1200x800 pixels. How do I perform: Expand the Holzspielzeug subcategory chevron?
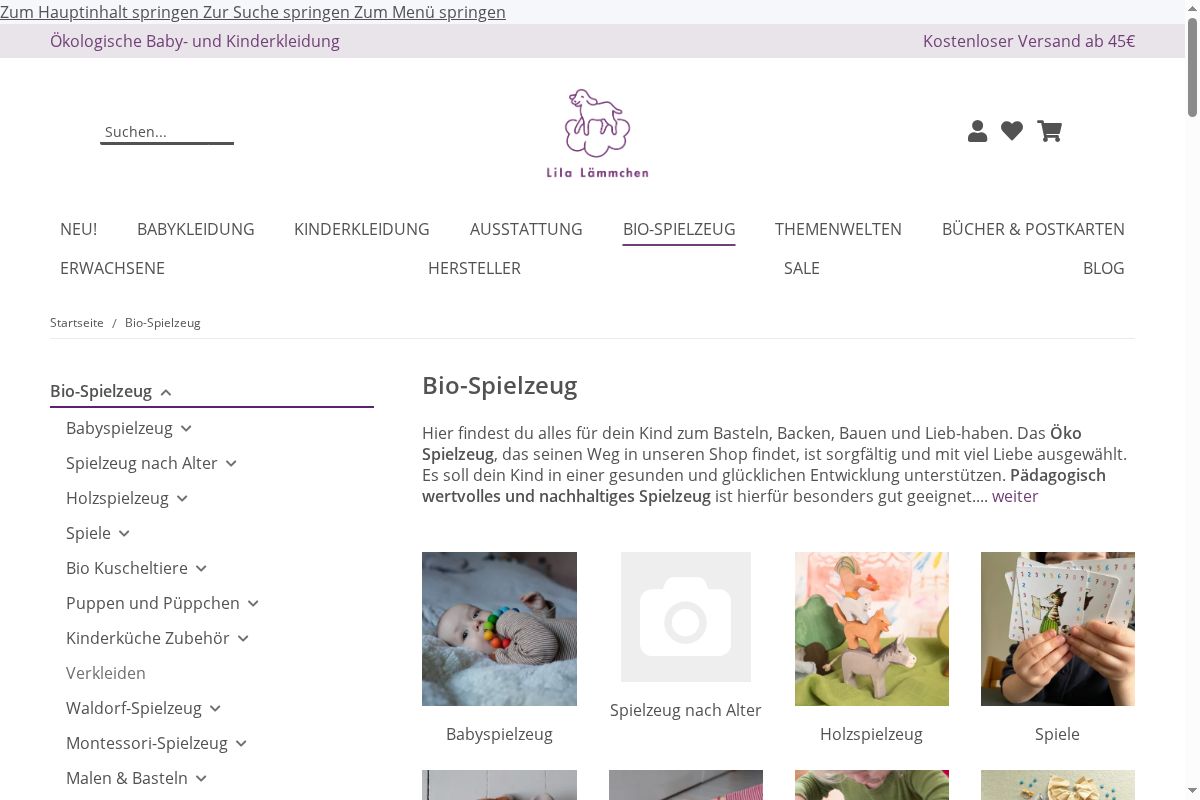click(x=182, y=499)
